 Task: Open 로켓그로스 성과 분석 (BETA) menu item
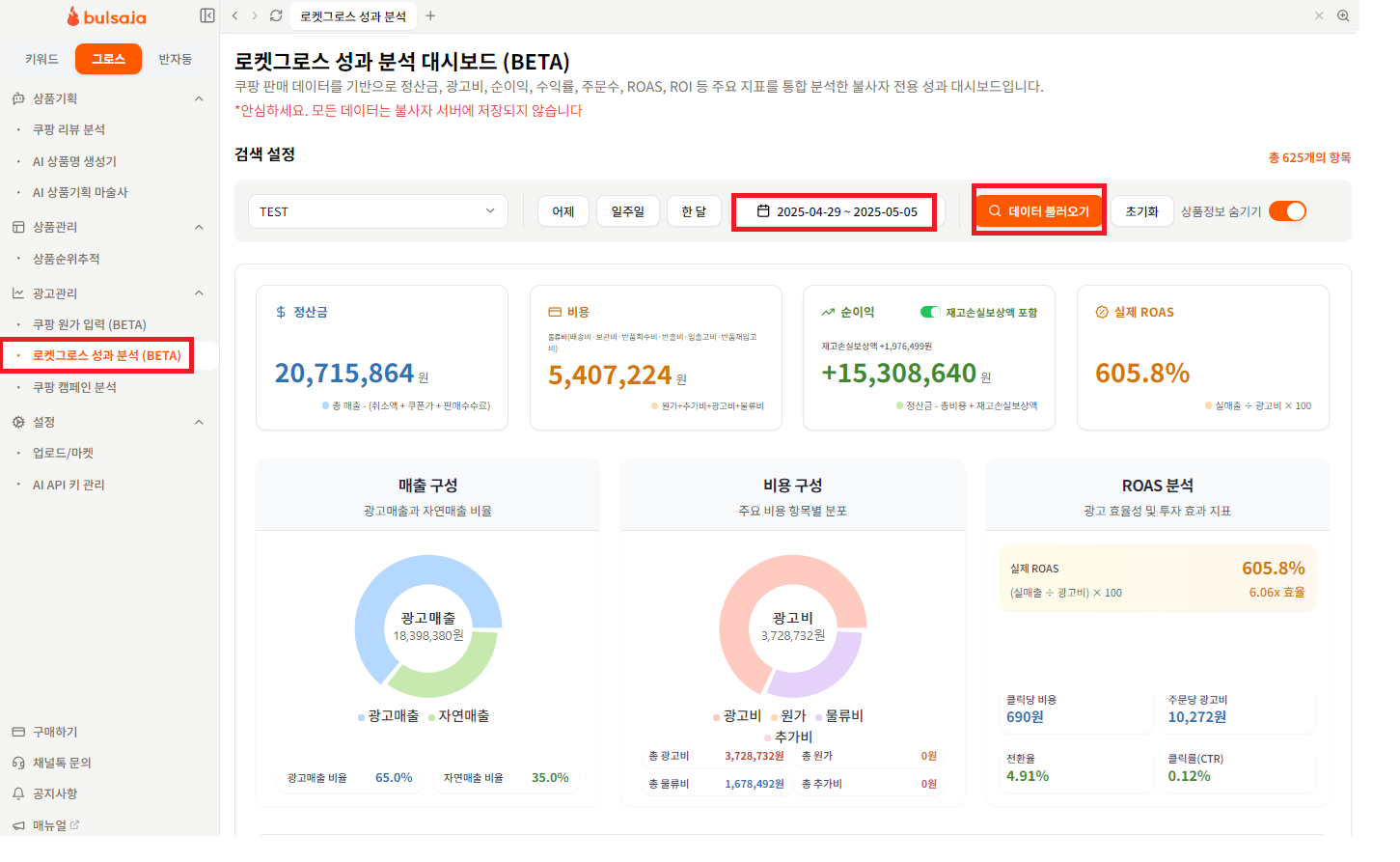pos(107,355)
